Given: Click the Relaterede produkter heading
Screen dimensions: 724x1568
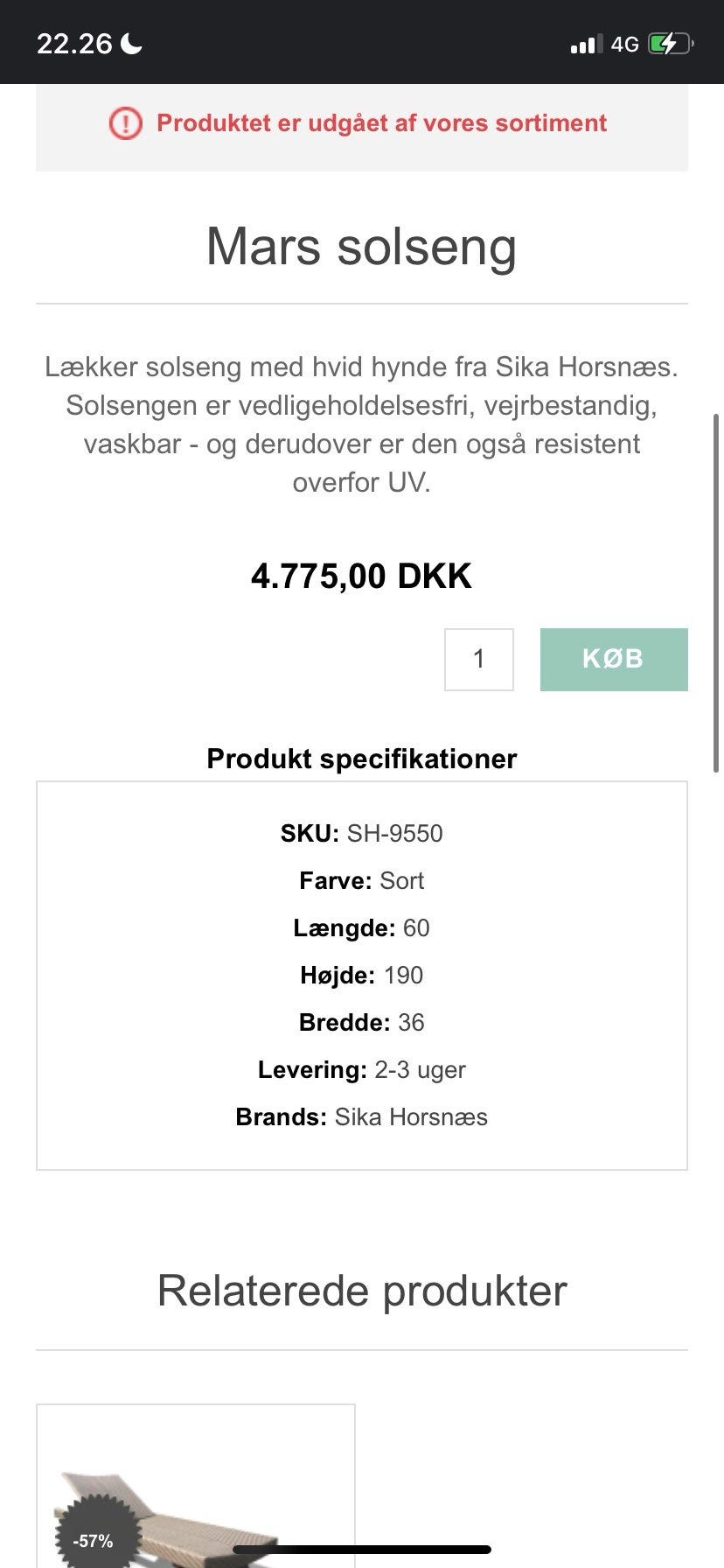Looking at the screenshot, I should point(362,1290).
